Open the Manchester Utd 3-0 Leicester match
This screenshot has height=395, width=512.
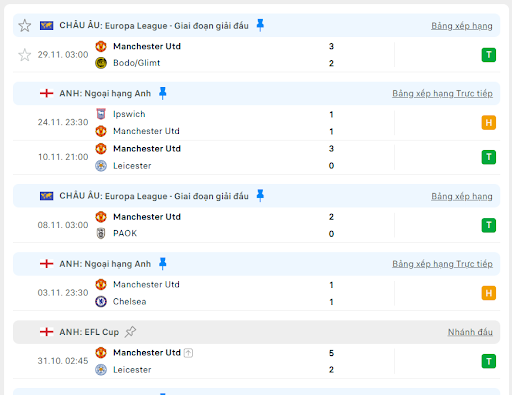pyautogui.click(x=256, y=157)
